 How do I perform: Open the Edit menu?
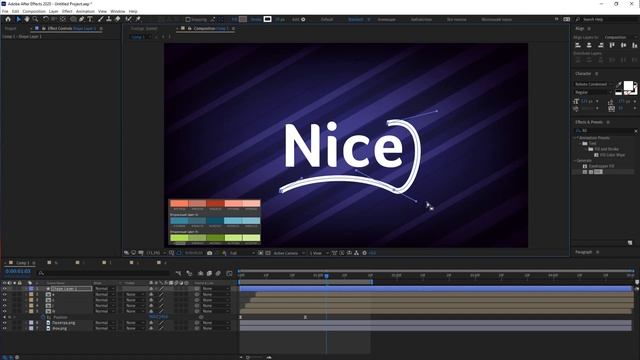[x=16, y=11]
